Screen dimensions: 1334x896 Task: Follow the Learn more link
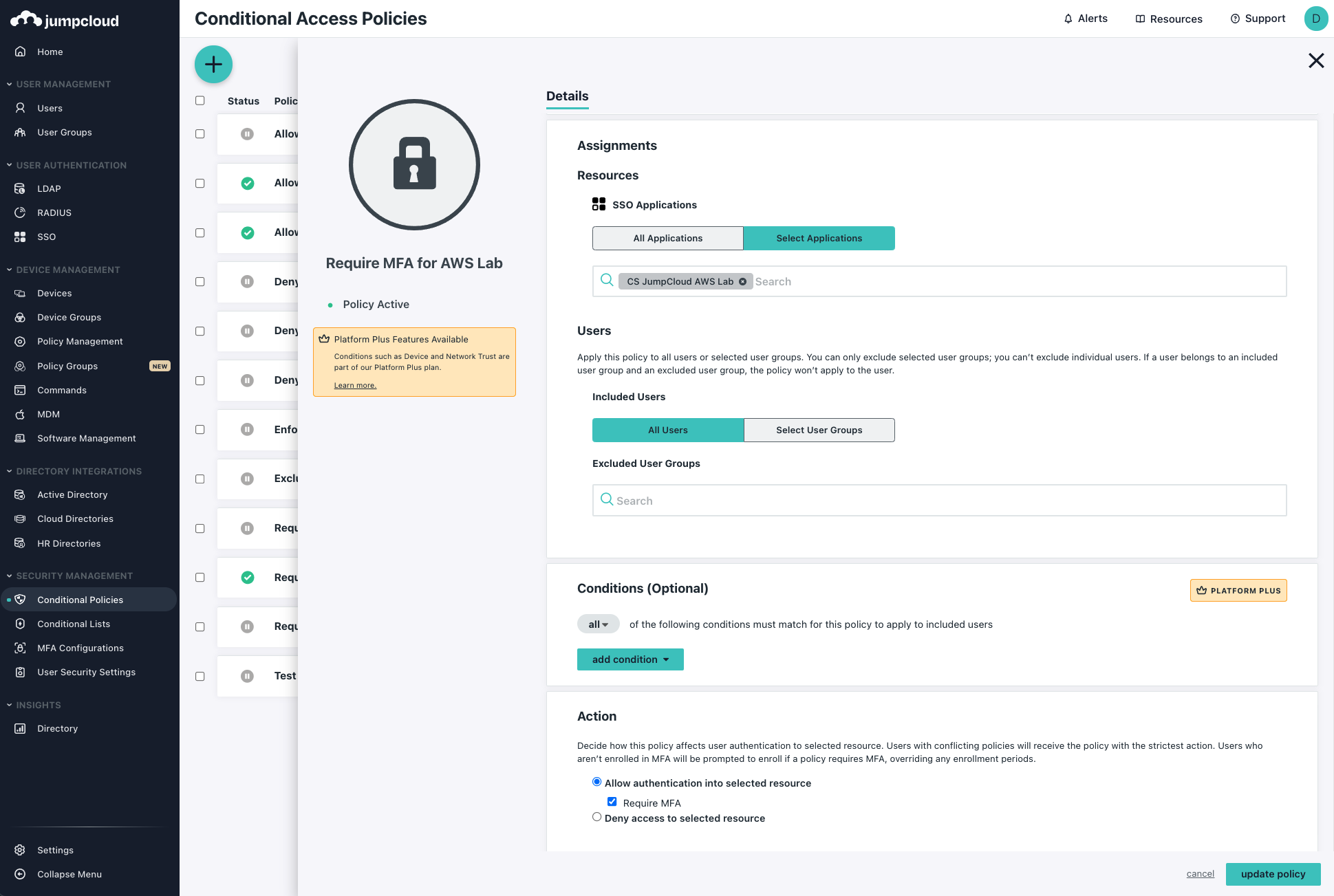(x=355, y=385)
